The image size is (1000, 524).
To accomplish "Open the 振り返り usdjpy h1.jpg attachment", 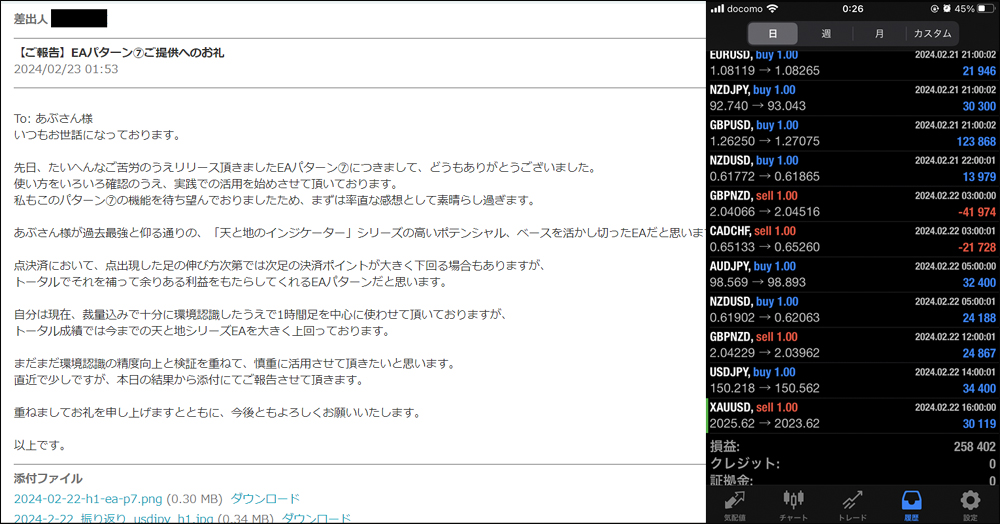I will click(114, 518).
